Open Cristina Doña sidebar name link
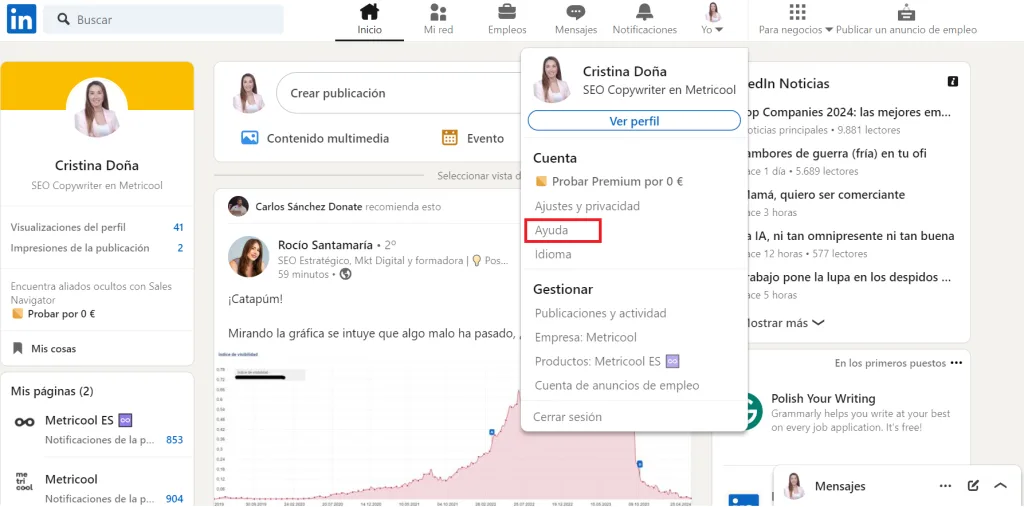The height and width of the screenshot is (507, 1024). click(97, 165)
